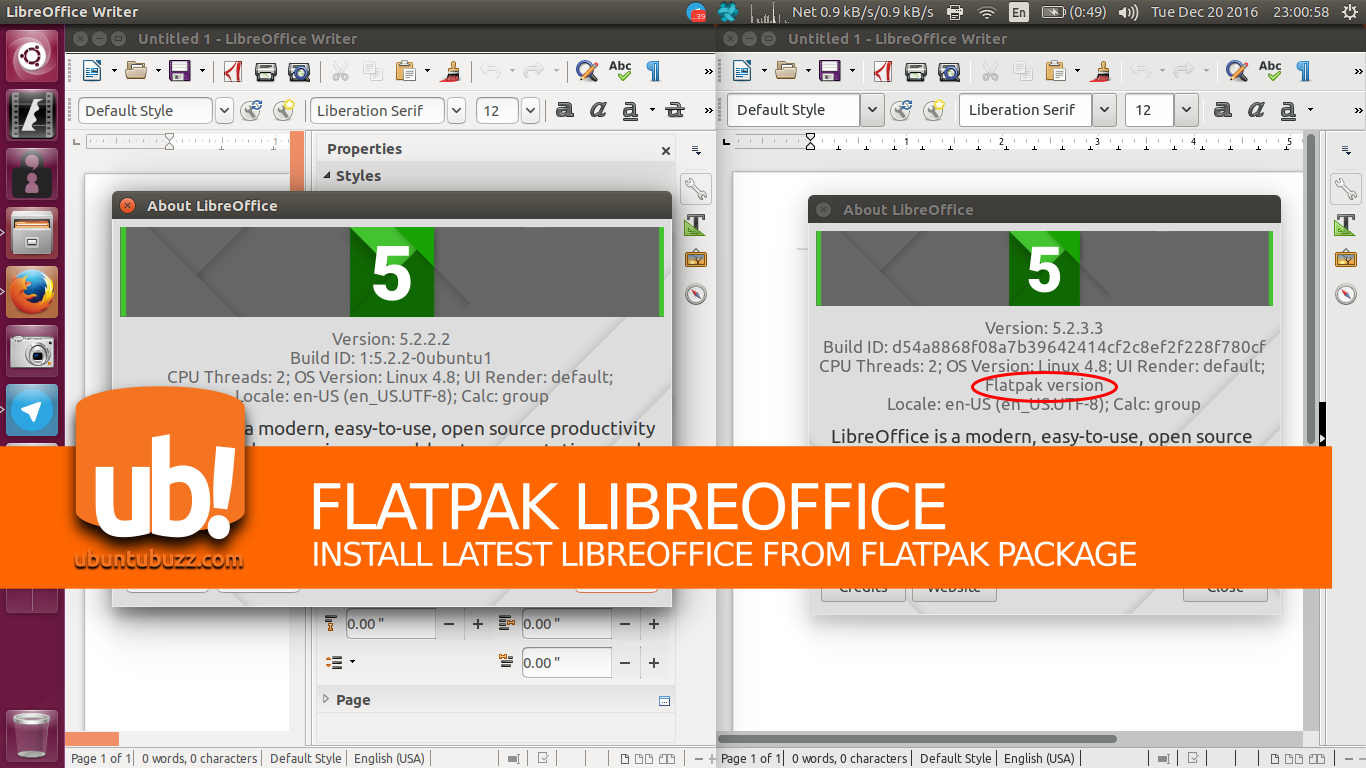Click Save floppy icon in right Writer window
Image resolution: width=1366 pixels, height=768 pixels.
pos(830,71)
